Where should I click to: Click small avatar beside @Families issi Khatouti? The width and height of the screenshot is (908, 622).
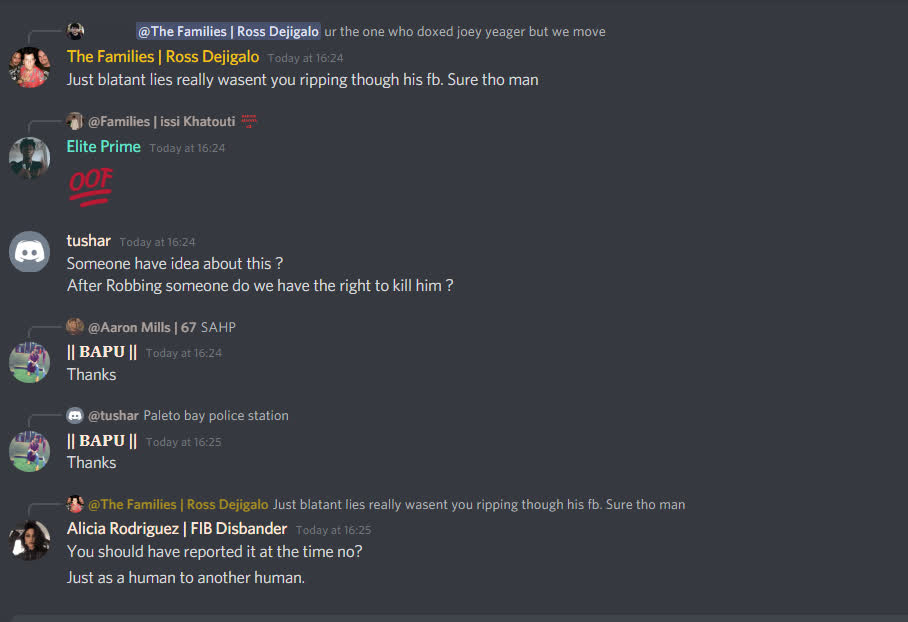(x=75, y=121)
